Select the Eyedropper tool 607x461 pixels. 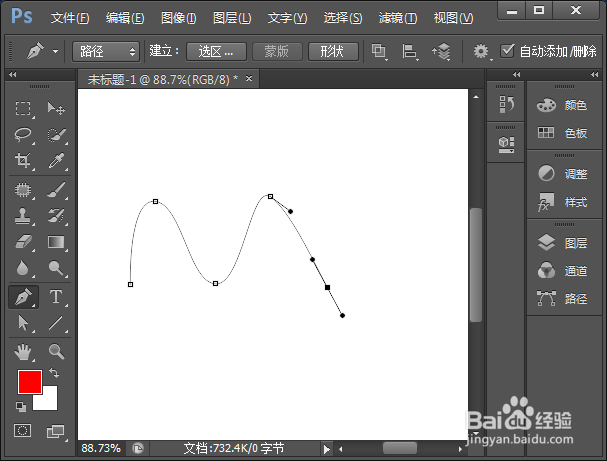click(56, 161)
